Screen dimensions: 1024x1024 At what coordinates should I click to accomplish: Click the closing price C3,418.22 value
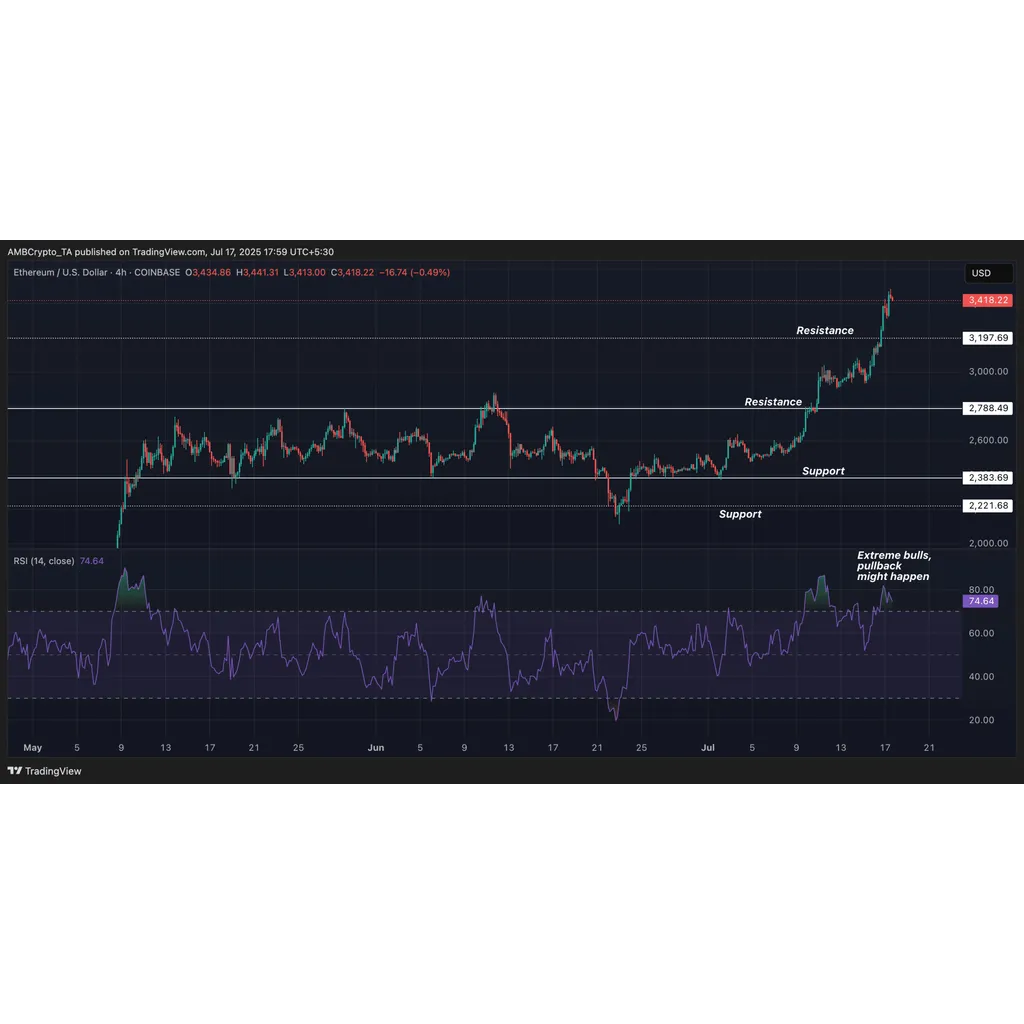(x=352, y=272)
